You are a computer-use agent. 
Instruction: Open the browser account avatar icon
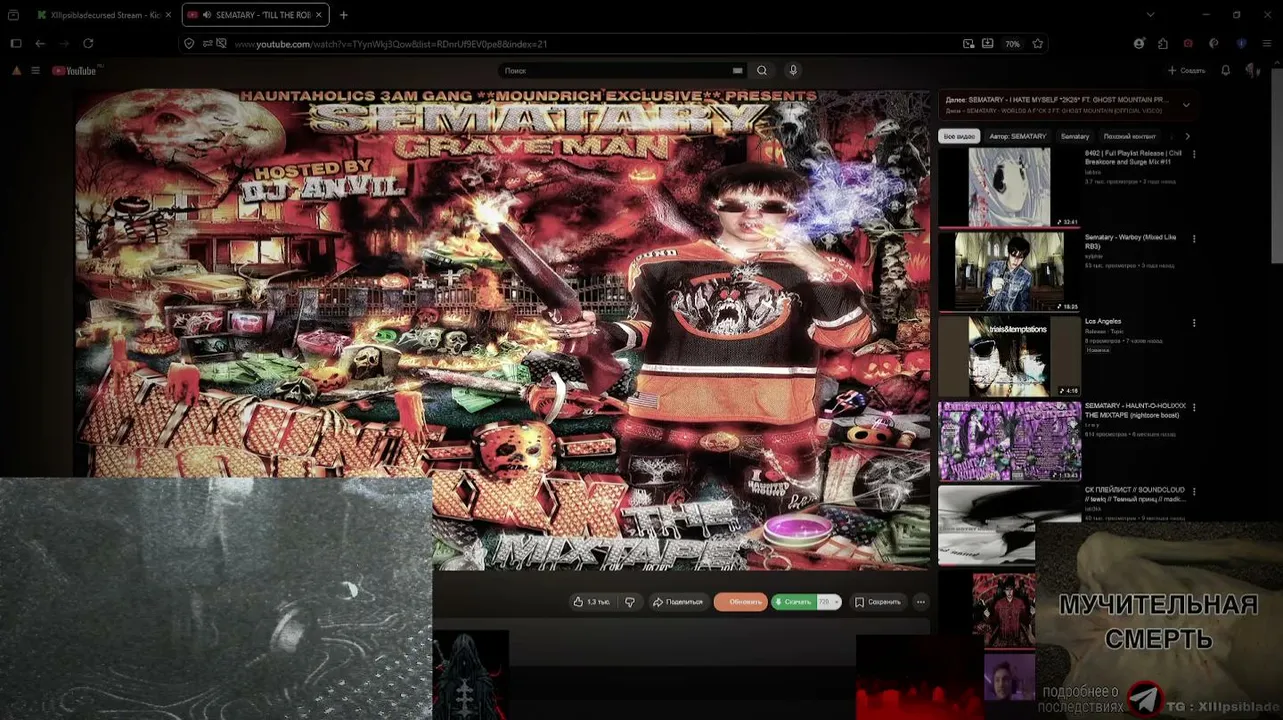coord(1139,44)
